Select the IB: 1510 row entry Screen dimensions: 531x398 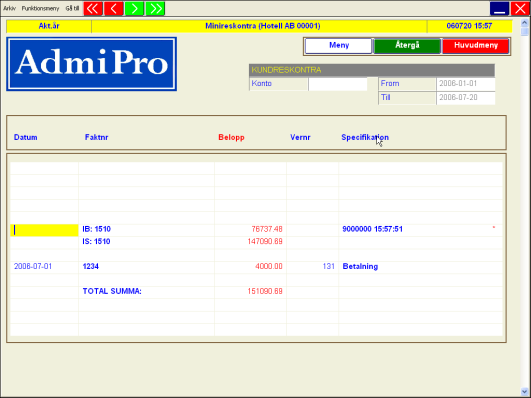[97, 229]
